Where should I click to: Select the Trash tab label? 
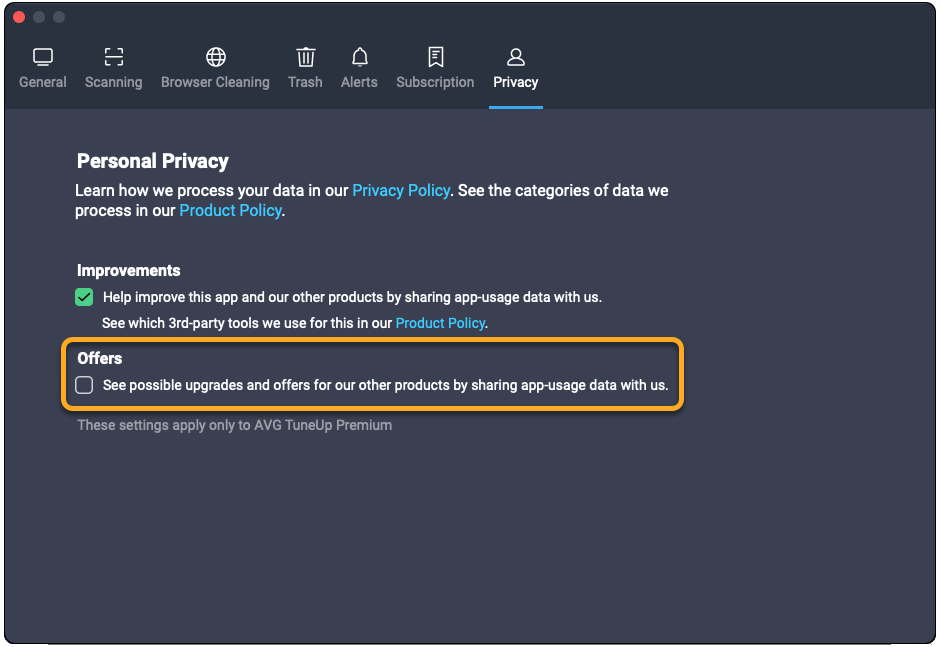(x=305, y=82)
